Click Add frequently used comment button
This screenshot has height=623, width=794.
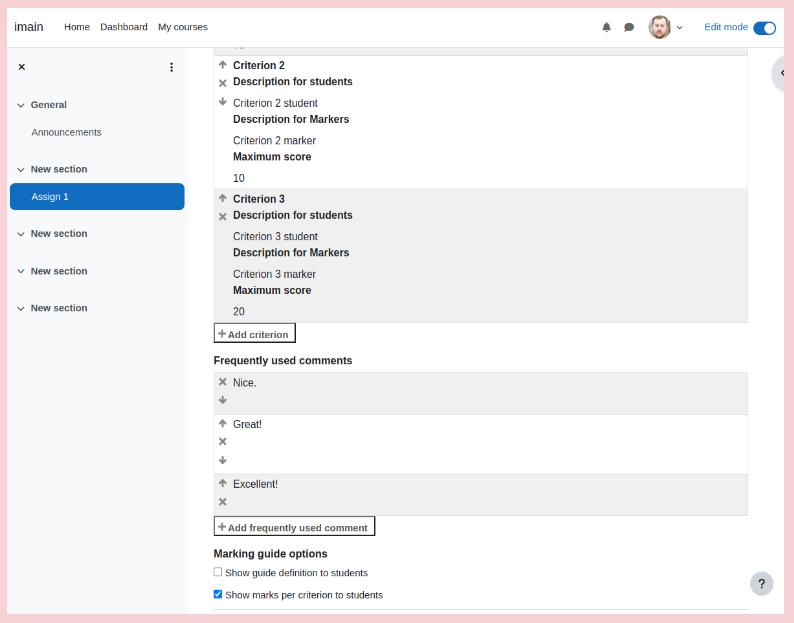[294, 526]
